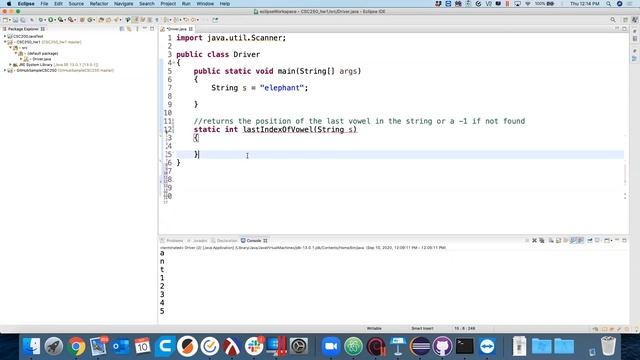Open Zoom from the Dock
This screenshot has height=360, width=640.
331,347
